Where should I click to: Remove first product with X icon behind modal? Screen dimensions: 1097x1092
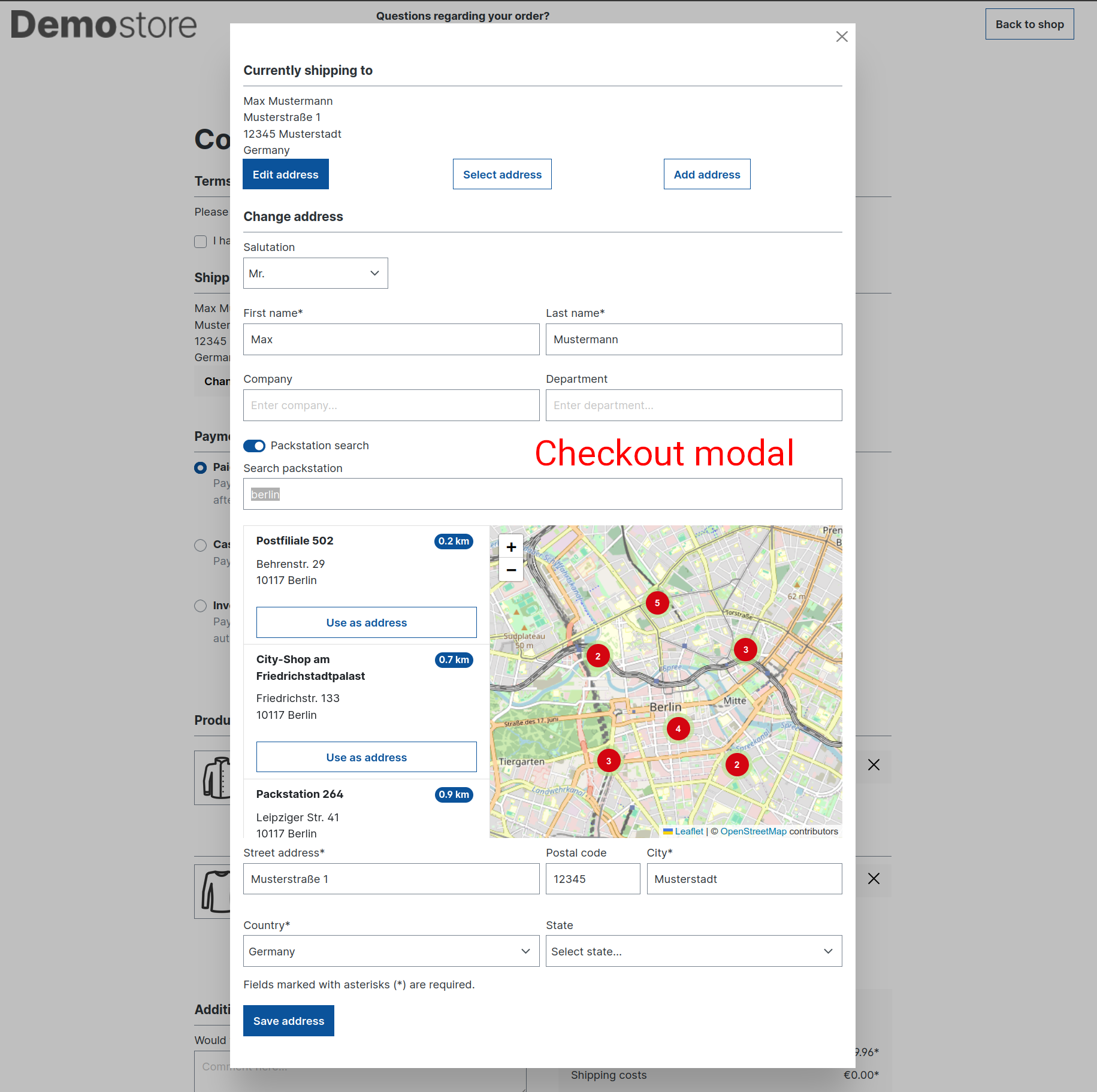874,765
